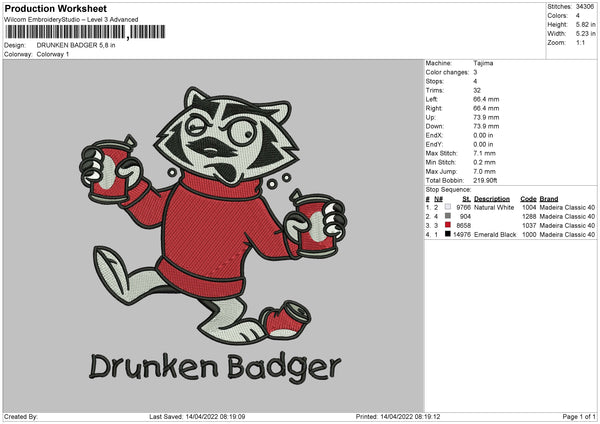Click thread code 1004
The width and height of the screenshot is (600, 424).
point(529,207)
